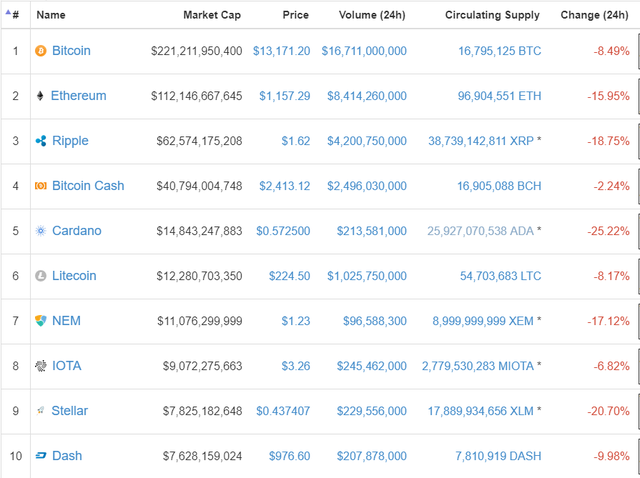
Task: Sort table by rank # column
Action: click(14, 15)
